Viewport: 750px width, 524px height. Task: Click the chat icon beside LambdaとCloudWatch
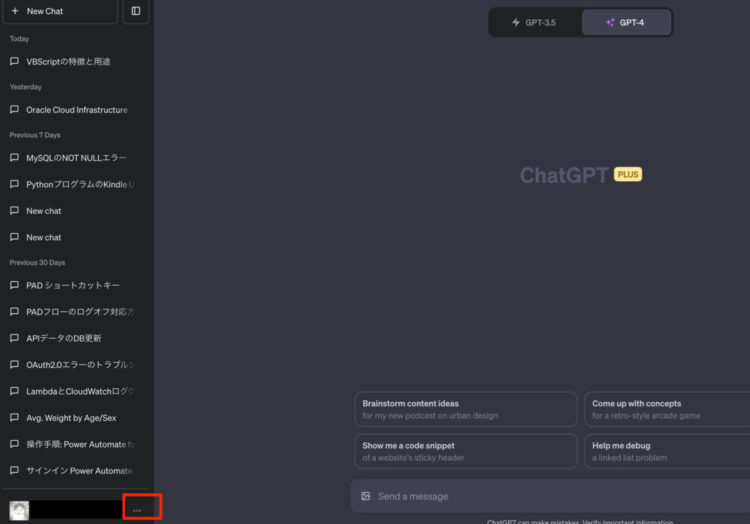(14, 391)
